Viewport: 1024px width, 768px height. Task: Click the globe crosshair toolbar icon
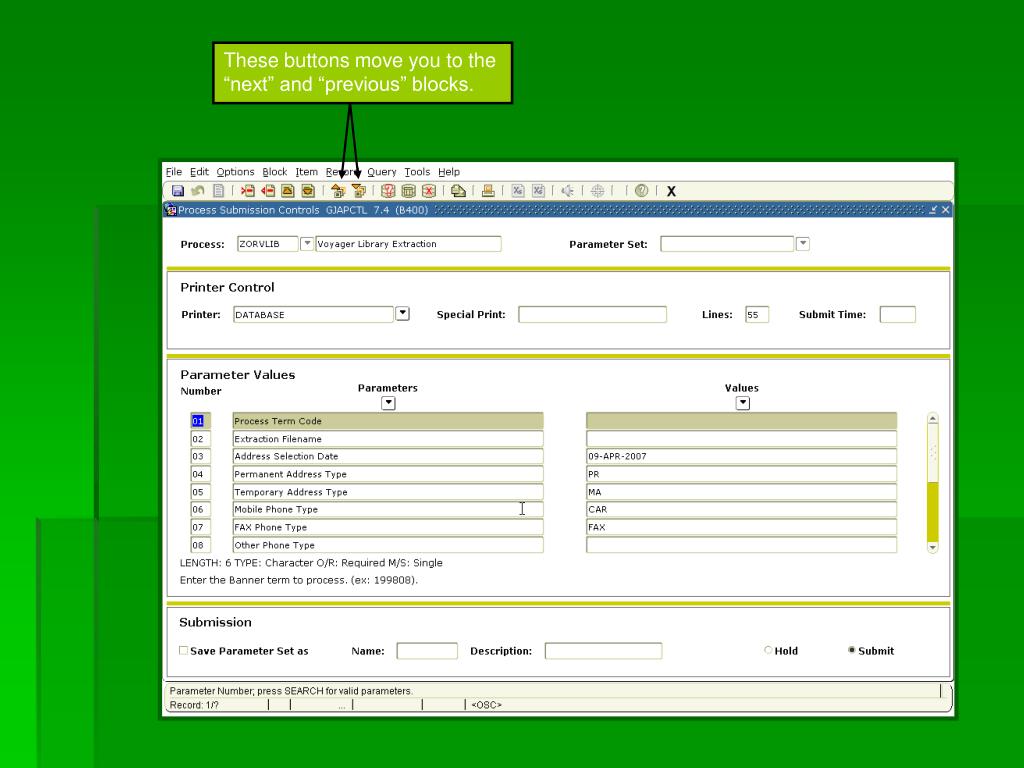[x=597, y=191]
